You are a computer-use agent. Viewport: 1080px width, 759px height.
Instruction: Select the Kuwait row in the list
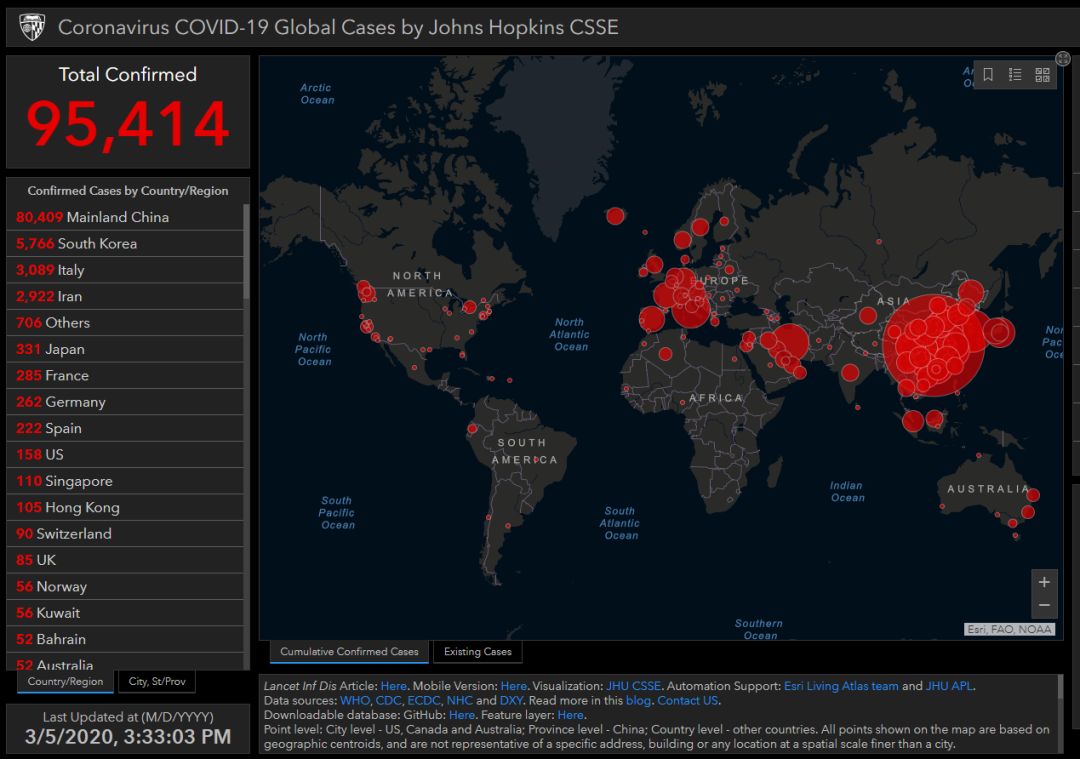[125, 613]
